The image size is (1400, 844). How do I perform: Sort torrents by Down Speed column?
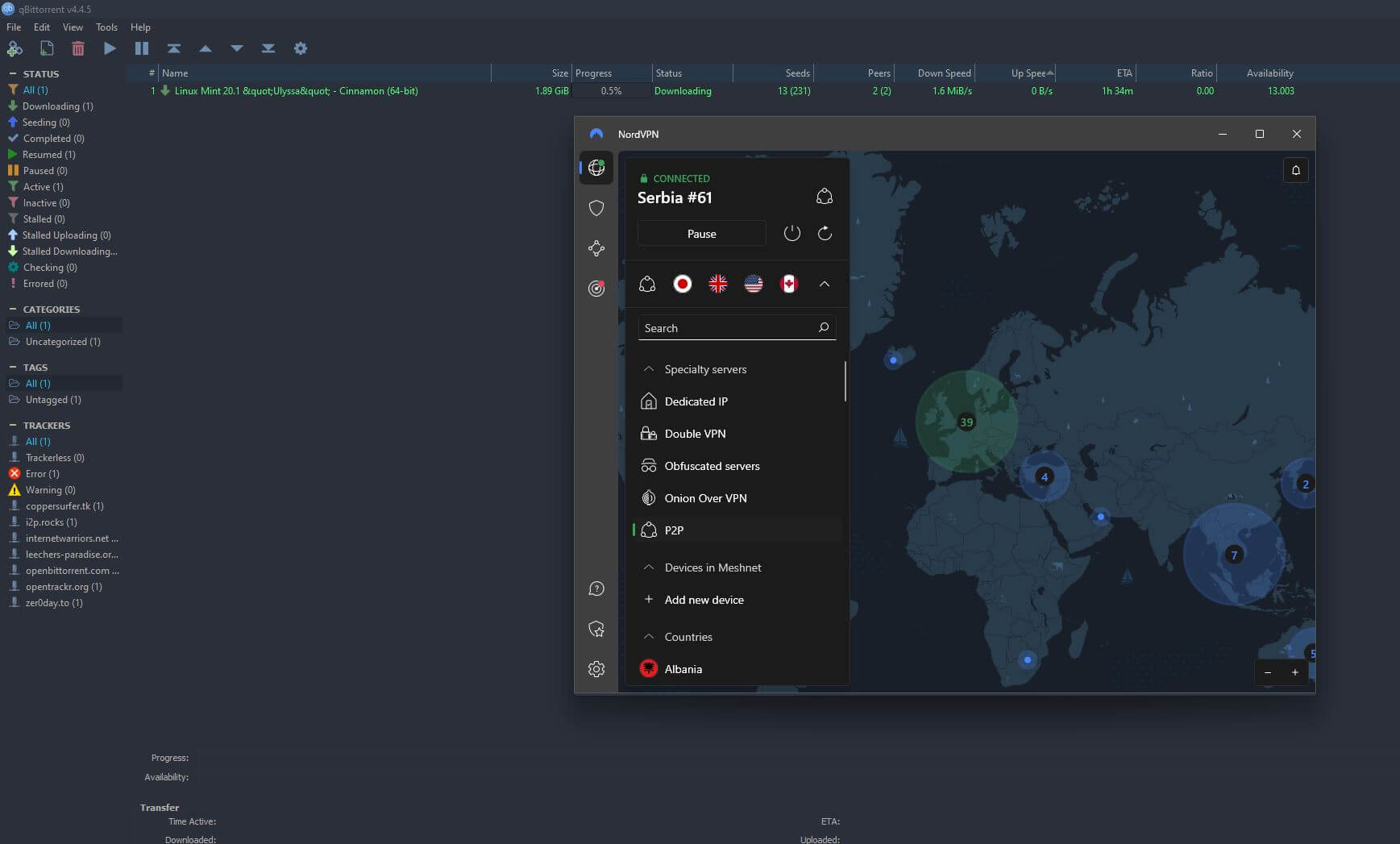click(935, 73)
